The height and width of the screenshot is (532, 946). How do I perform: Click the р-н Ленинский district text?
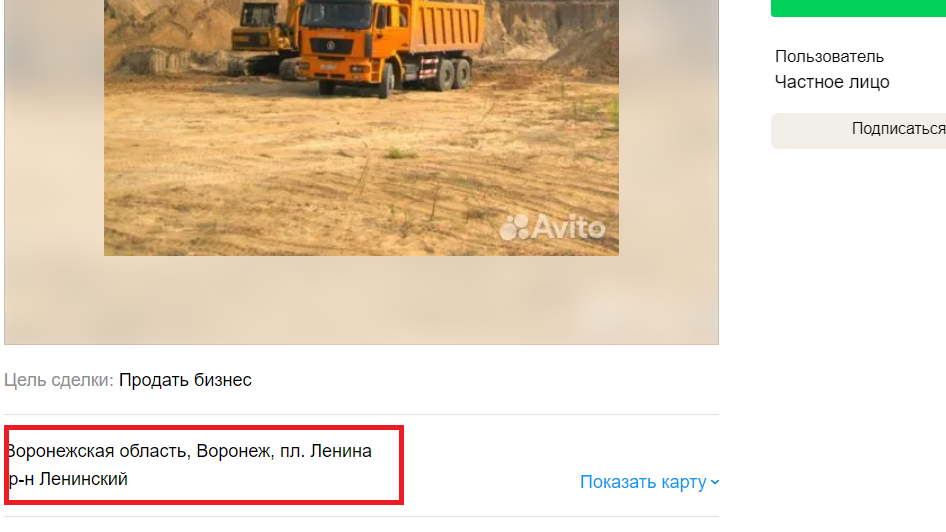click(68, 479)
